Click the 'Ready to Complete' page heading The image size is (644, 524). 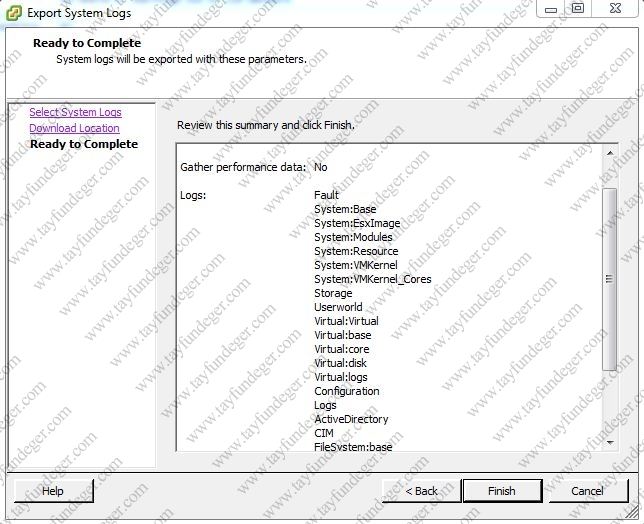[x=87, y=43]
